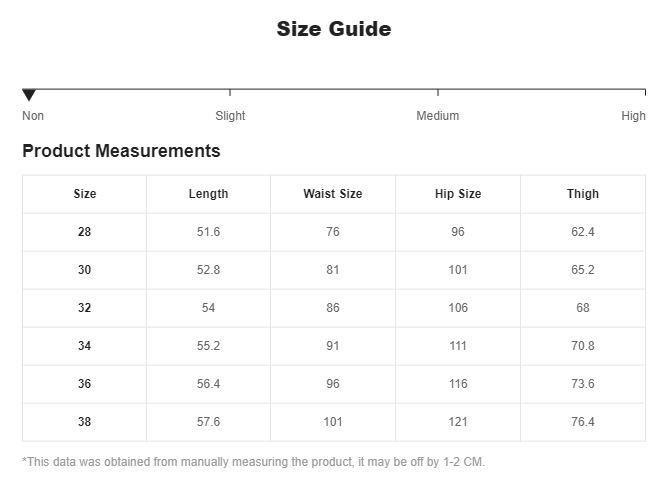Select the 73.6 thigh value for size 36
The height and width of the screenshot is (482, 670).
click(x=583, y=384)
